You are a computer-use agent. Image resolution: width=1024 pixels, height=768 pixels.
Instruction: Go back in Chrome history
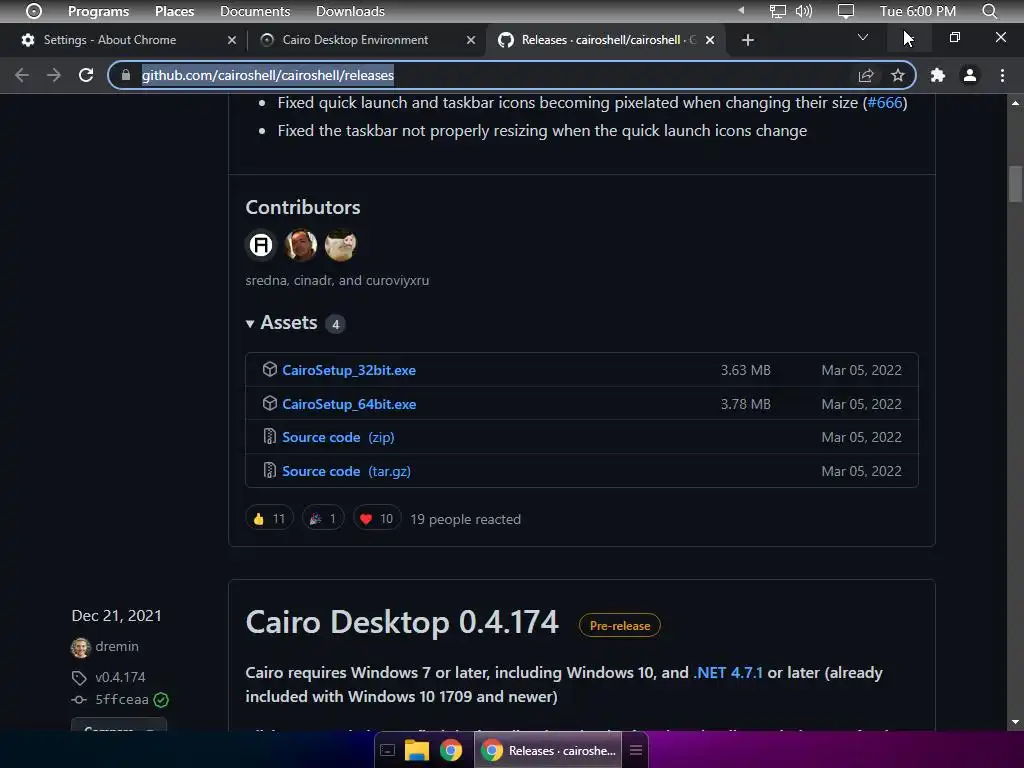22,75
